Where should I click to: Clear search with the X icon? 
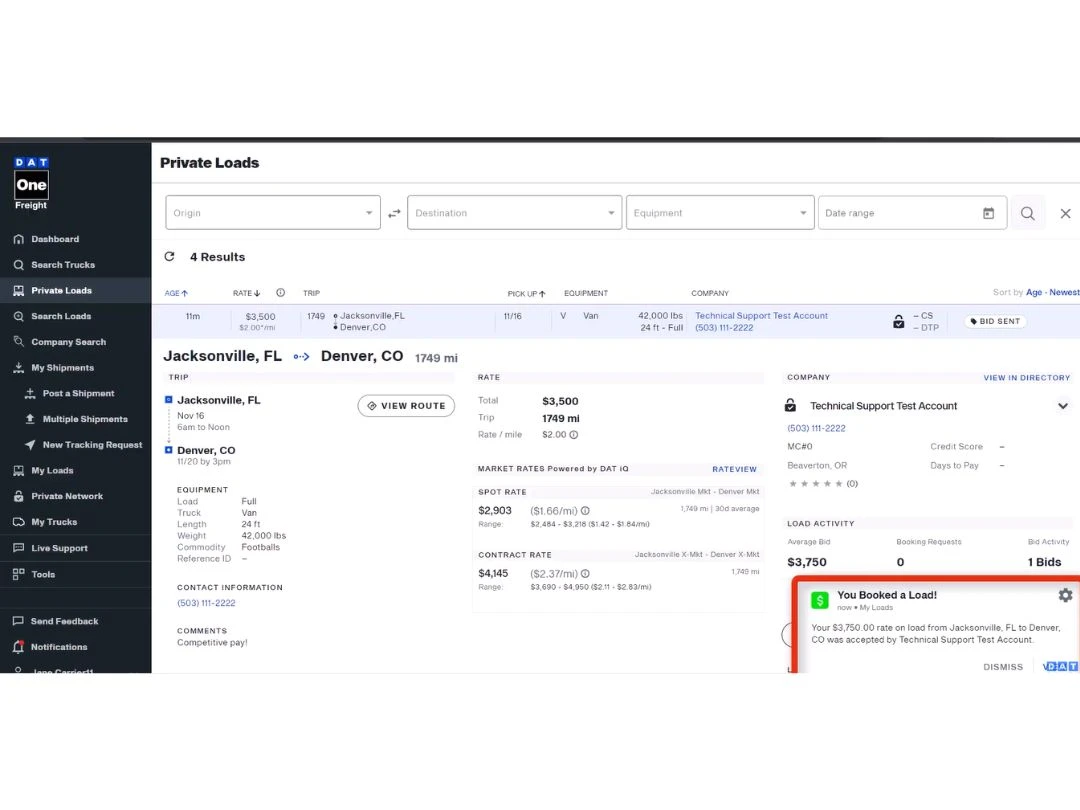1065,213
